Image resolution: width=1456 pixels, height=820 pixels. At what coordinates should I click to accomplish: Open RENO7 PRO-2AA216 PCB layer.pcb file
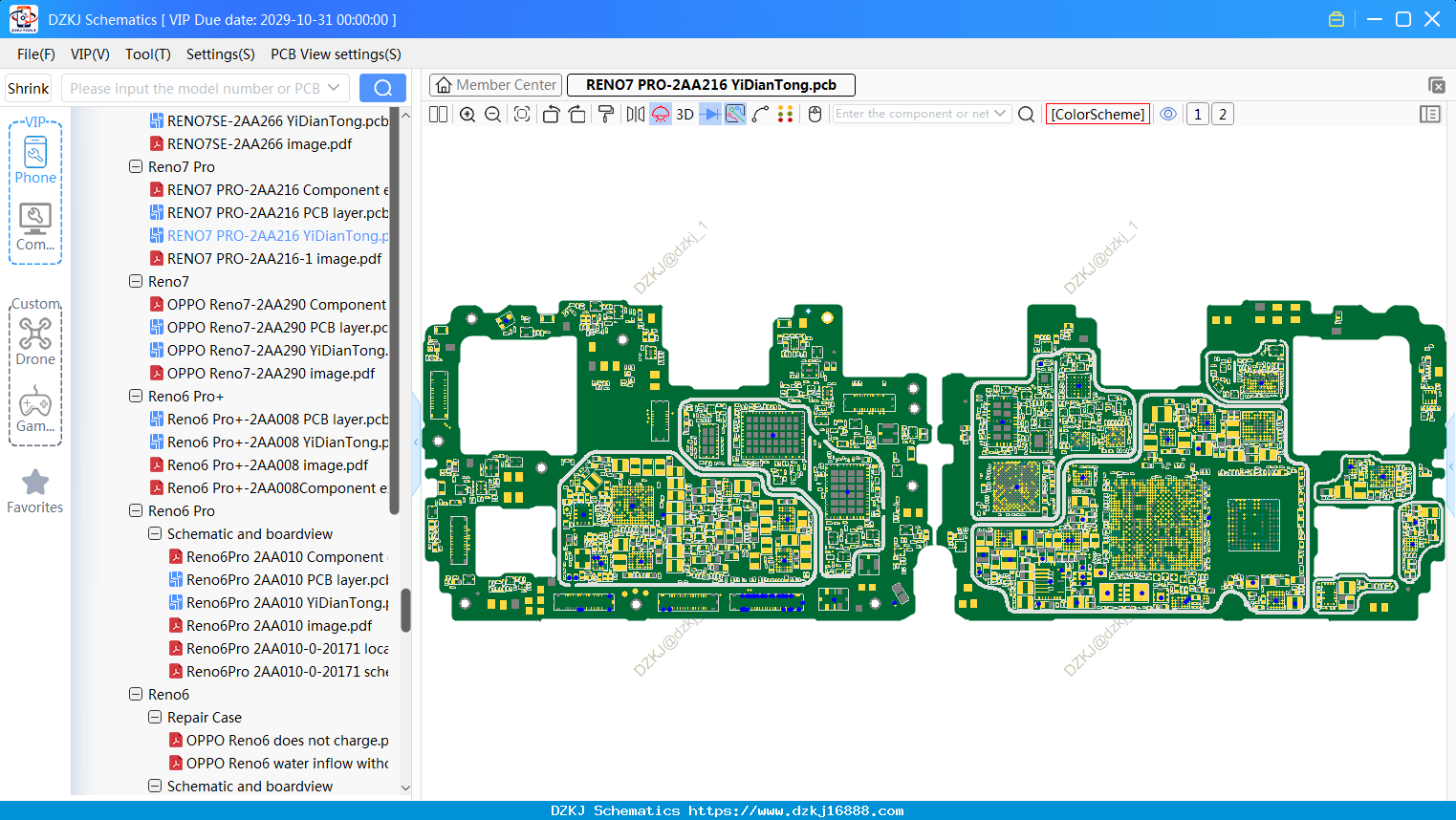[x=270, y=212]
